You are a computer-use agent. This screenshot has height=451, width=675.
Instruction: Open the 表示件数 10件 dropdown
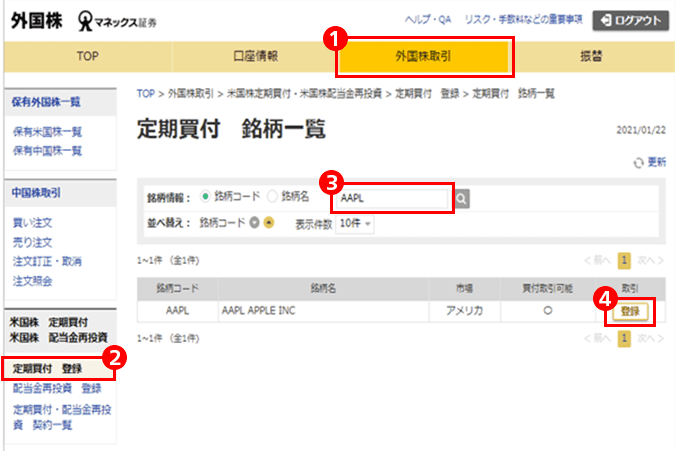point(355,224)
